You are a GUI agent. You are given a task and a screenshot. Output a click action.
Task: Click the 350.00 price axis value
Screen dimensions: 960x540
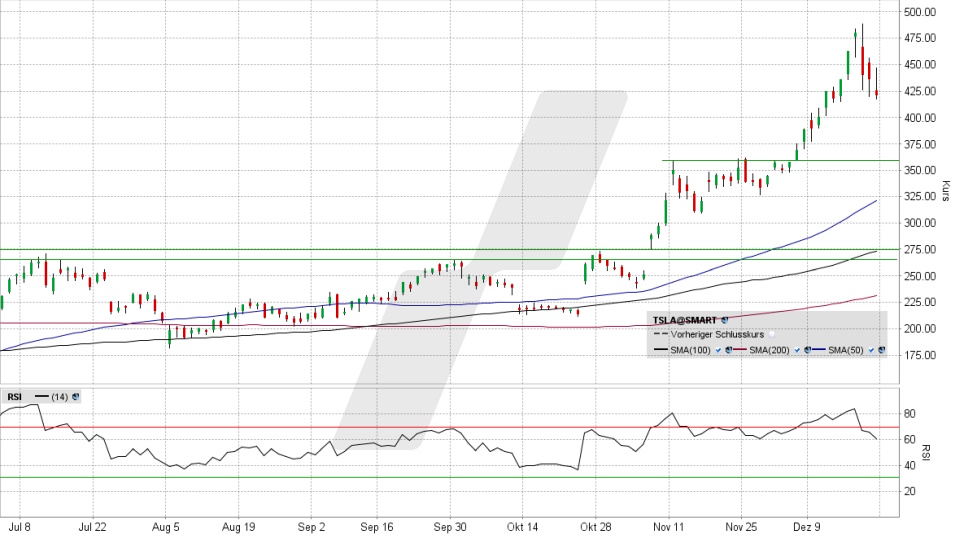[920, 170]
